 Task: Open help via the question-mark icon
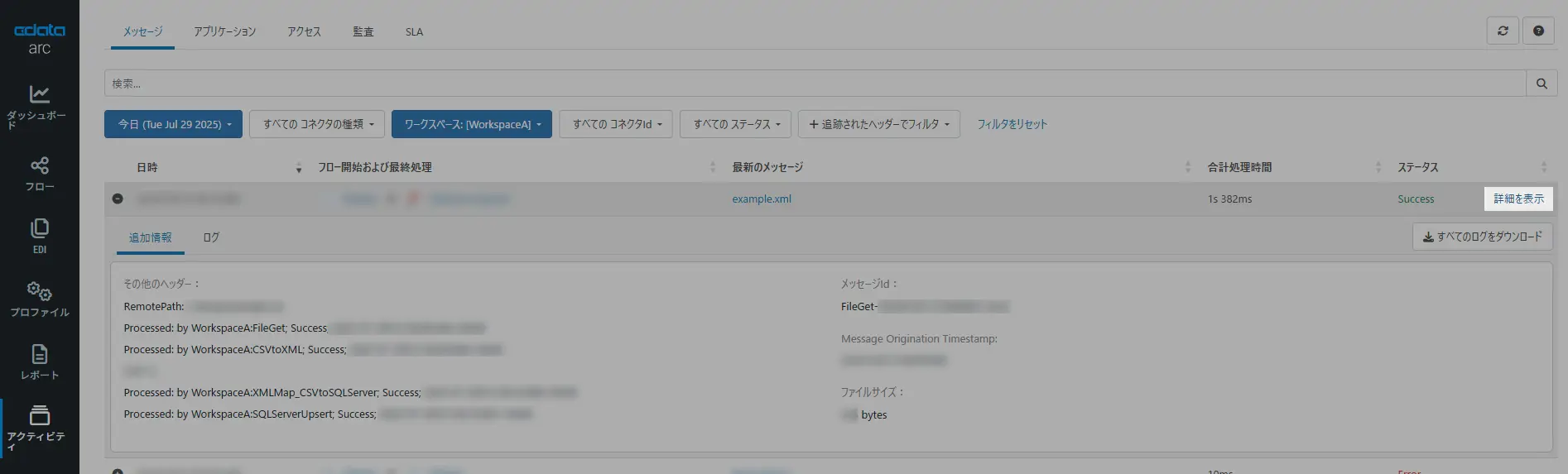pyautogui.click(x=1538, y=31)
